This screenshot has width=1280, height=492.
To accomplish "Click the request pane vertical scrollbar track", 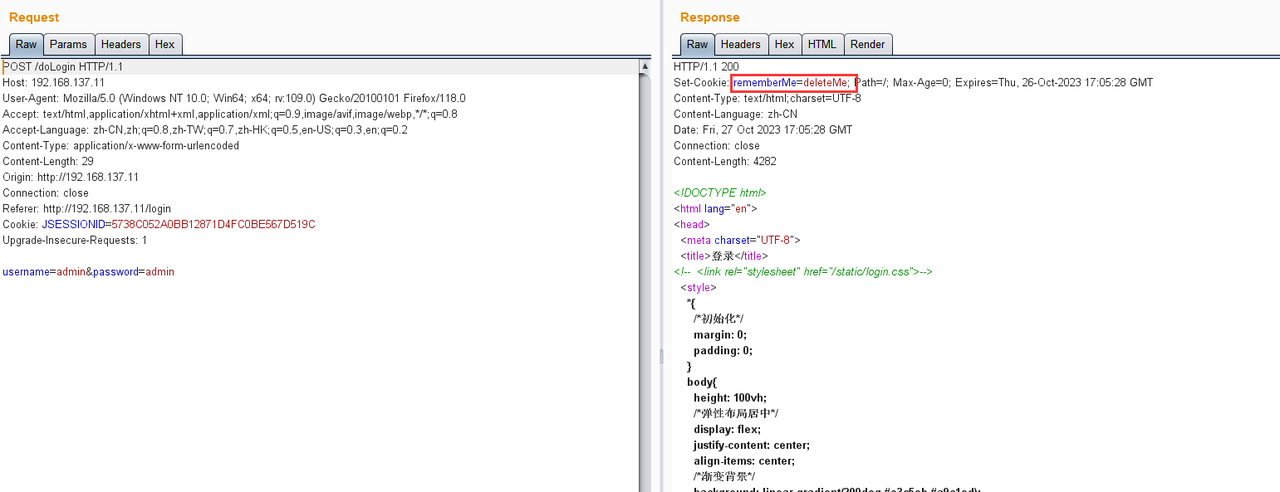I will [645, 280].
